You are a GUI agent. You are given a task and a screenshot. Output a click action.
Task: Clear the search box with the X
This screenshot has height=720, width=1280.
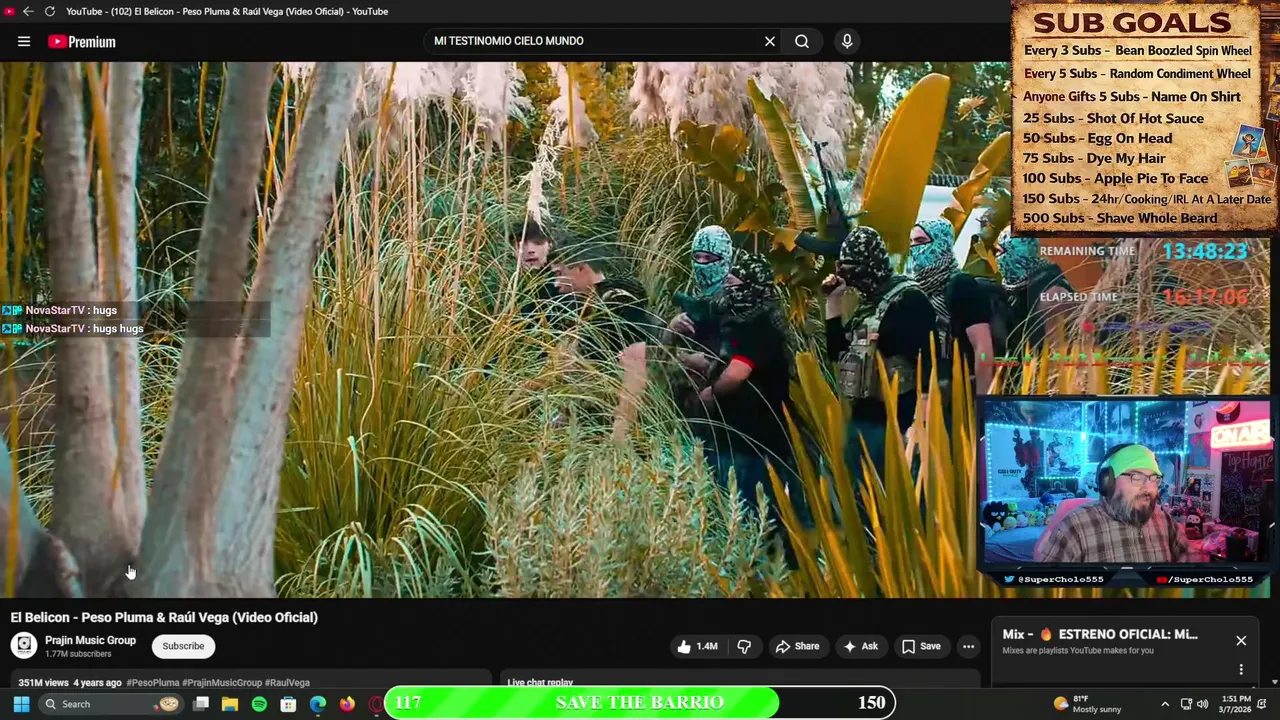tap(770, 41)
